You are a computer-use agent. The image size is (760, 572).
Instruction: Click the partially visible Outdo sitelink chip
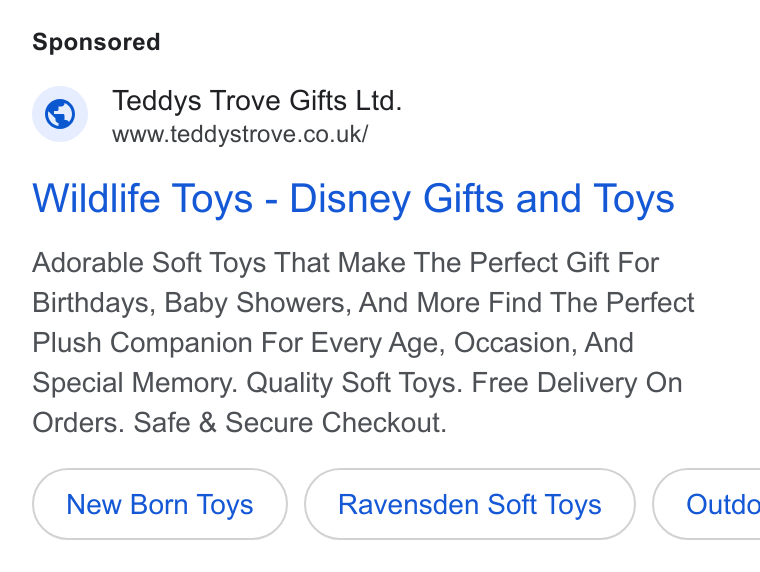point(707,504)
